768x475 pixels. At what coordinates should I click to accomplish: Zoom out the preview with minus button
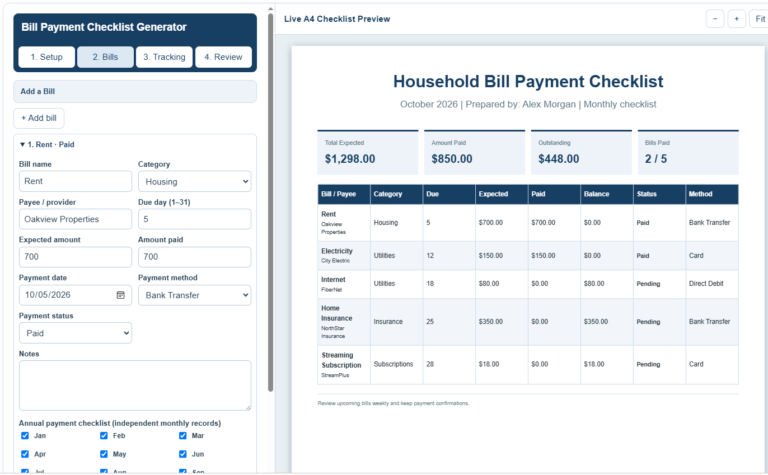click(x=715, y=19)
